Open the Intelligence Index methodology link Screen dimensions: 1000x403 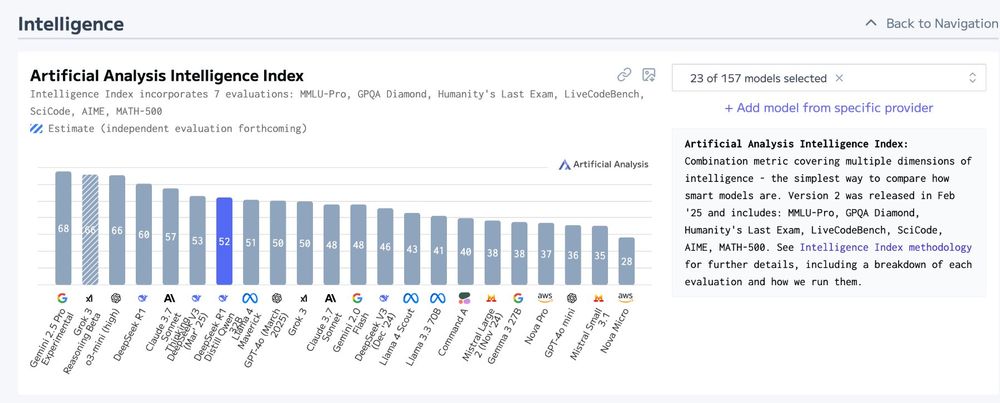[x=886, y=247]
